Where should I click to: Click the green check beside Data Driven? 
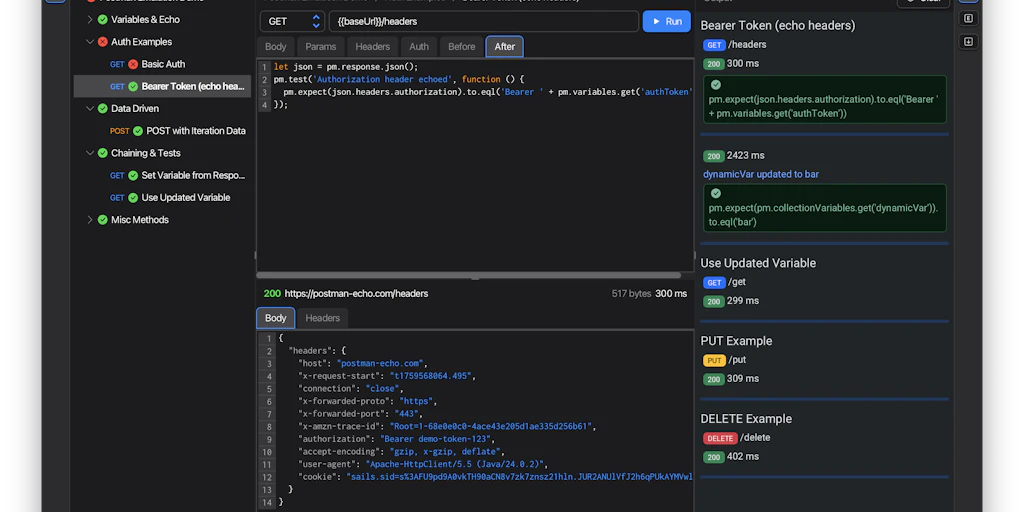102,109
